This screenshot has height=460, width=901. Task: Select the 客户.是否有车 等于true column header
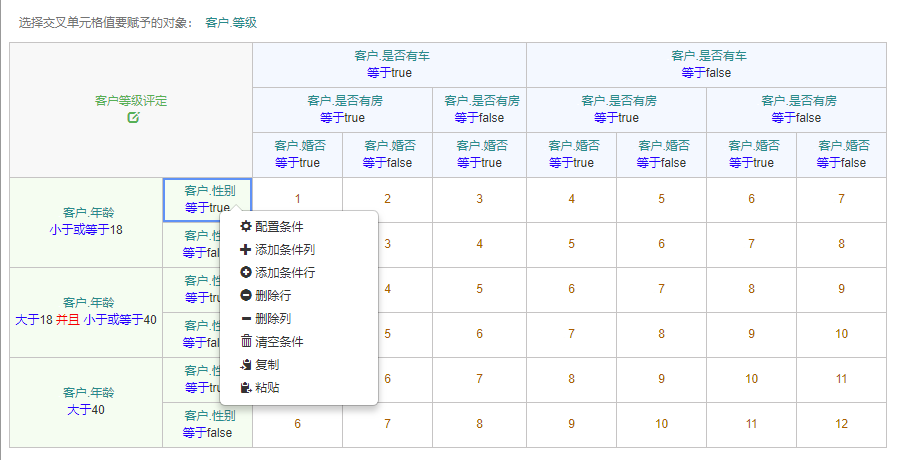pyautogui.click(x=389, y=65)
